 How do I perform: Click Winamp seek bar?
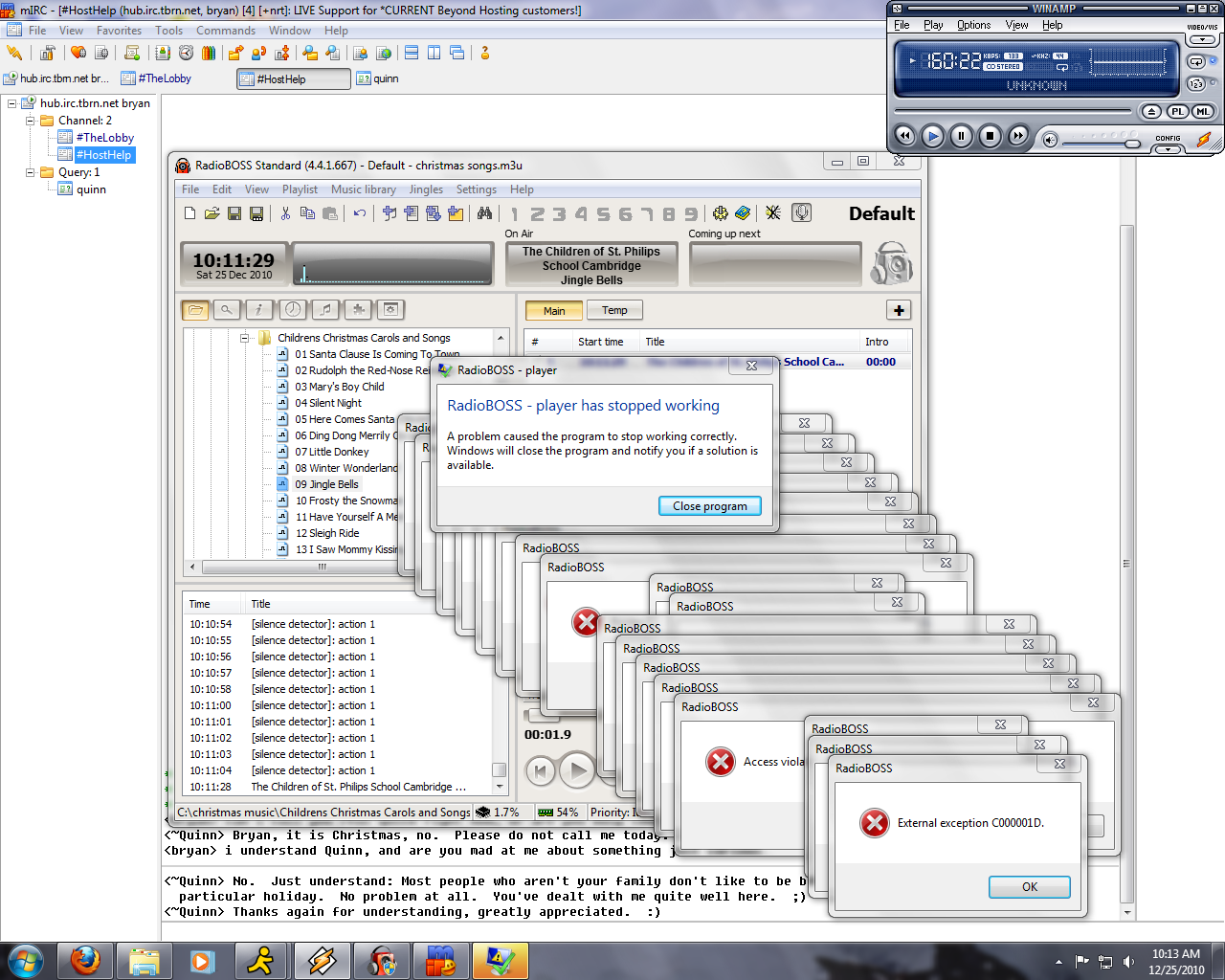point(1013,111)
